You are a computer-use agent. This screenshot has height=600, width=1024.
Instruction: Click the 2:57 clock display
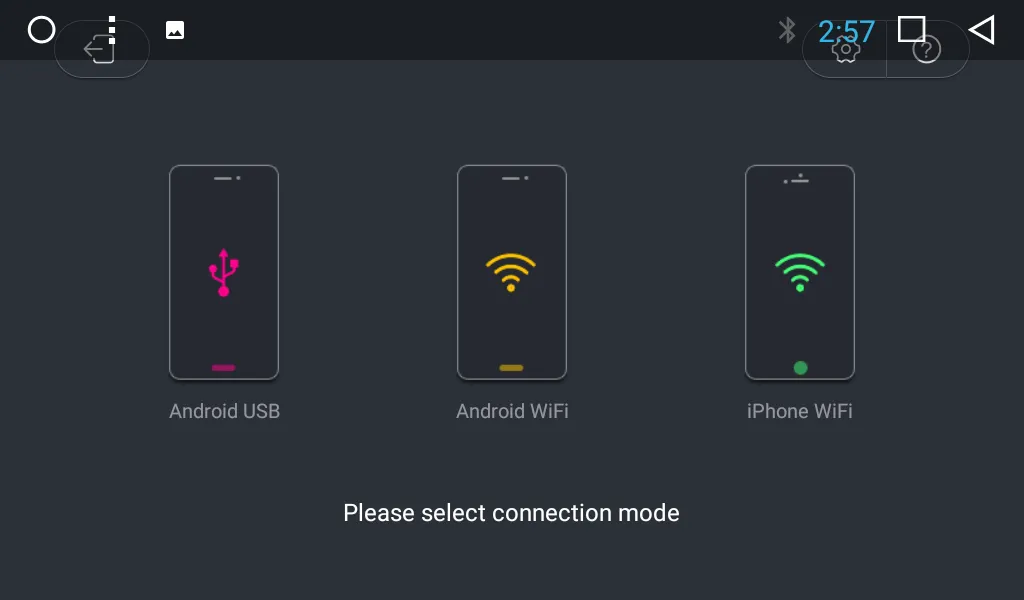point(846,31)
